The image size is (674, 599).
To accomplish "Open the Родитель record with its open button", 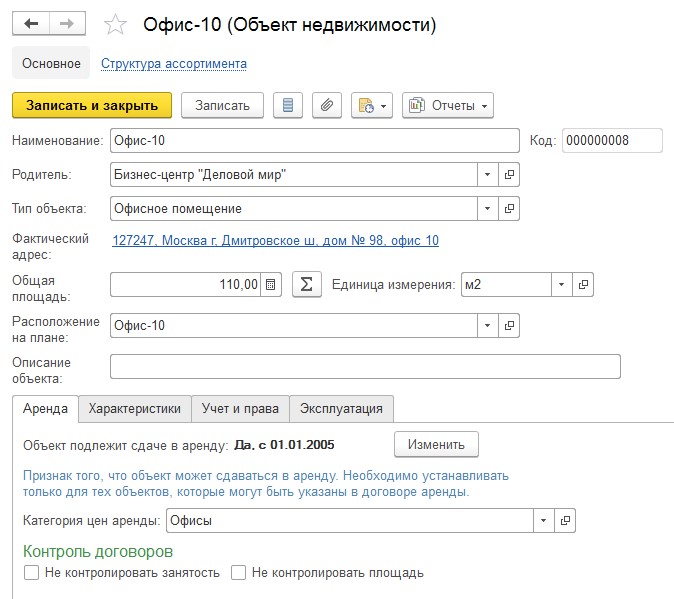I will coord(509,175).
